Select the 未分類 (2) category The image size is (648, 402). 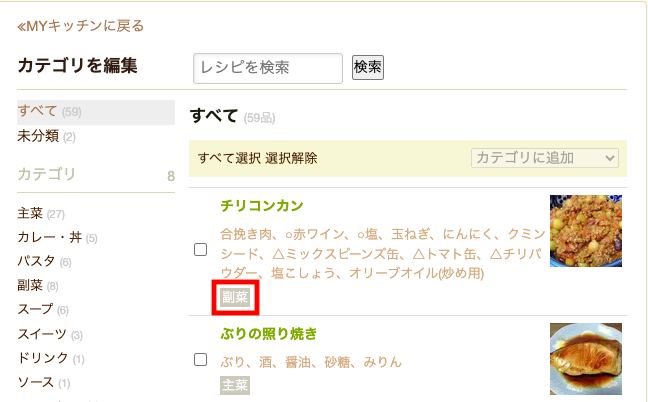[46, 136]
